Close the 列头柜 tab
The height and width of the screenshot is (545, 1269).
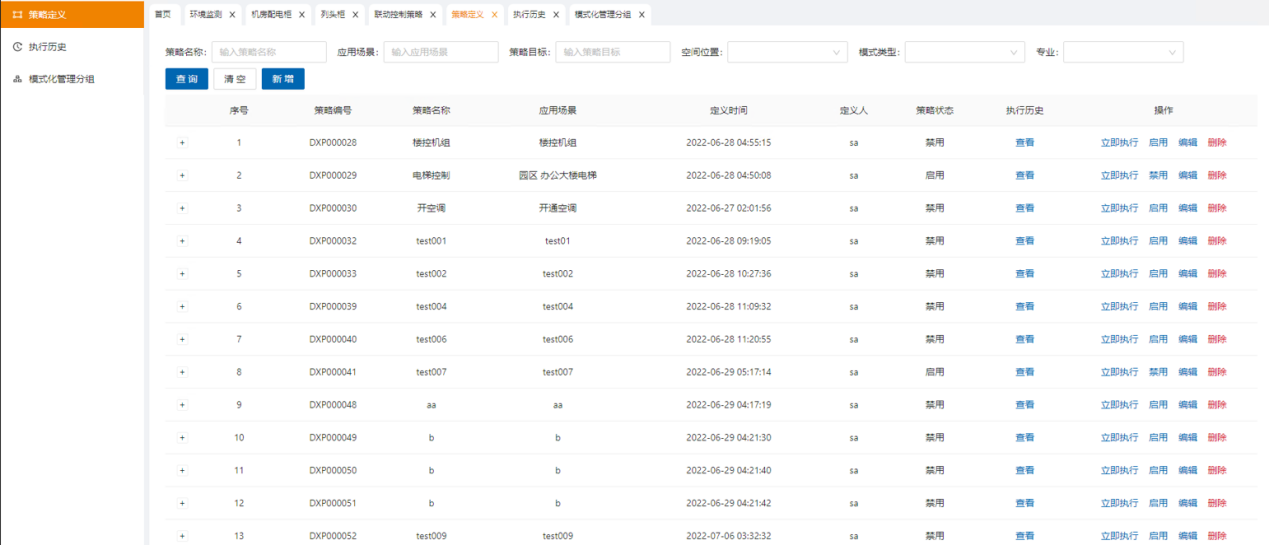tap(355, 15)
